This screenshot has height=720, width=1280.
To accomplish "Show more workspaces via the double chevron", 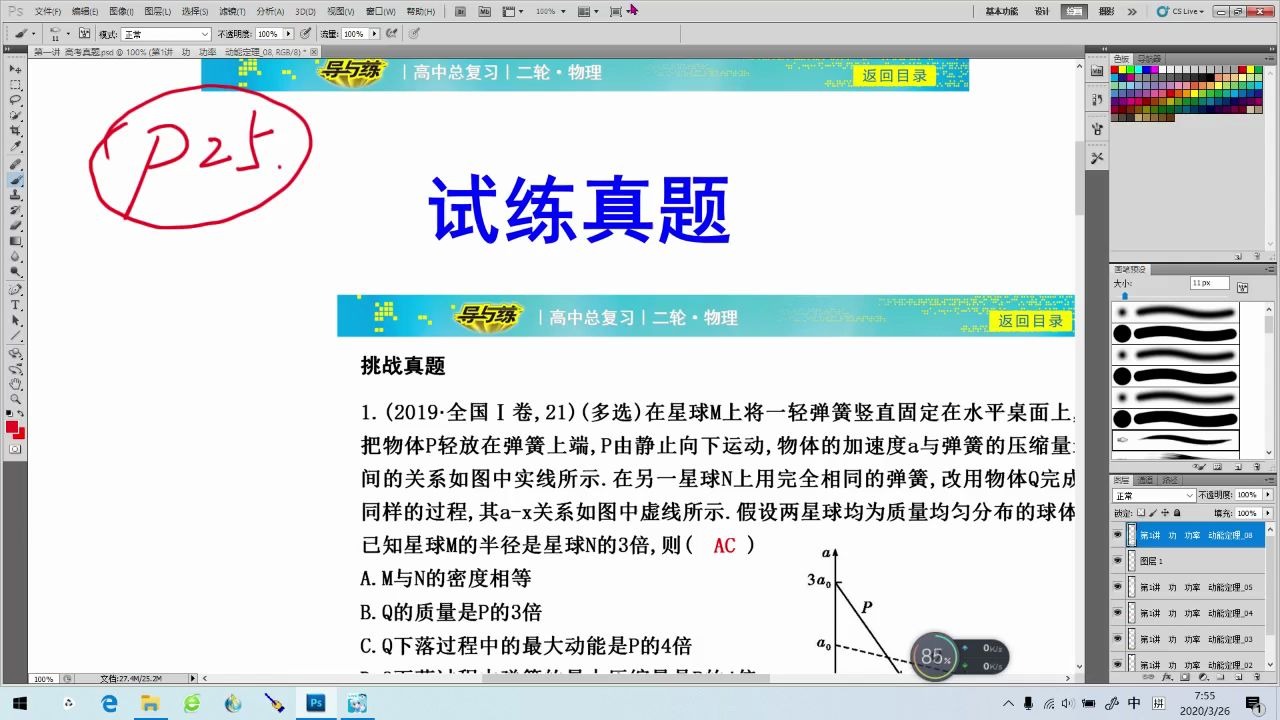I will (1132, 12).
